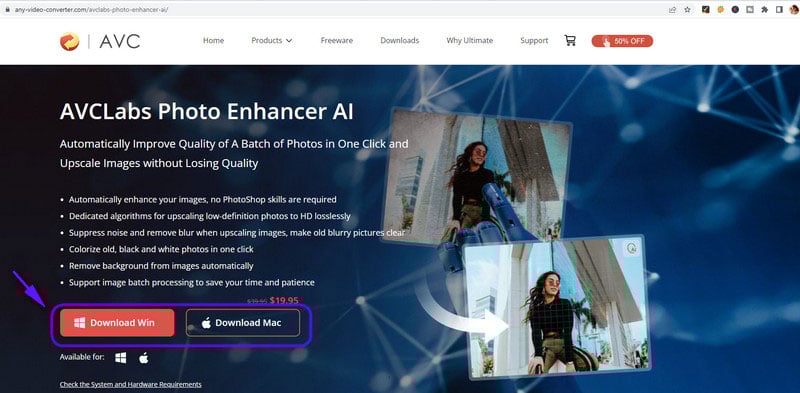
Task: Click the 'Dedicated algorithms for upscaling' bullet
Action: click(210, 216)
